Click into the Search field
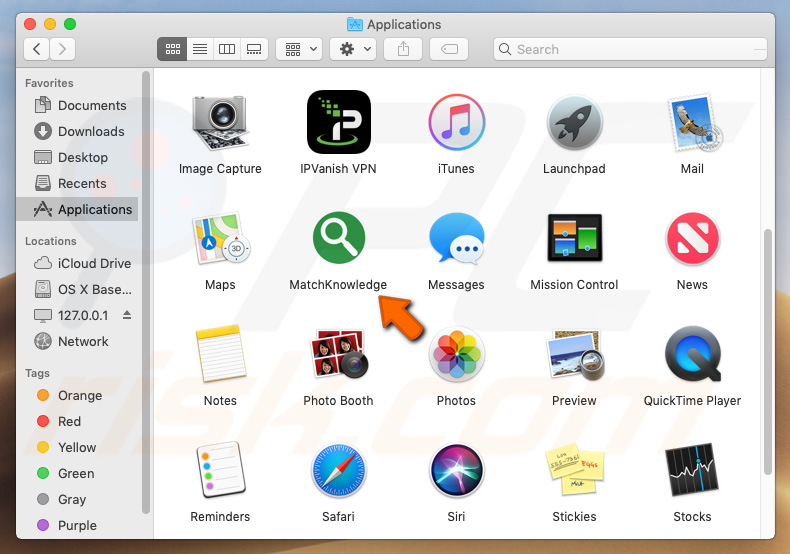790x554 pixels. 630,49
